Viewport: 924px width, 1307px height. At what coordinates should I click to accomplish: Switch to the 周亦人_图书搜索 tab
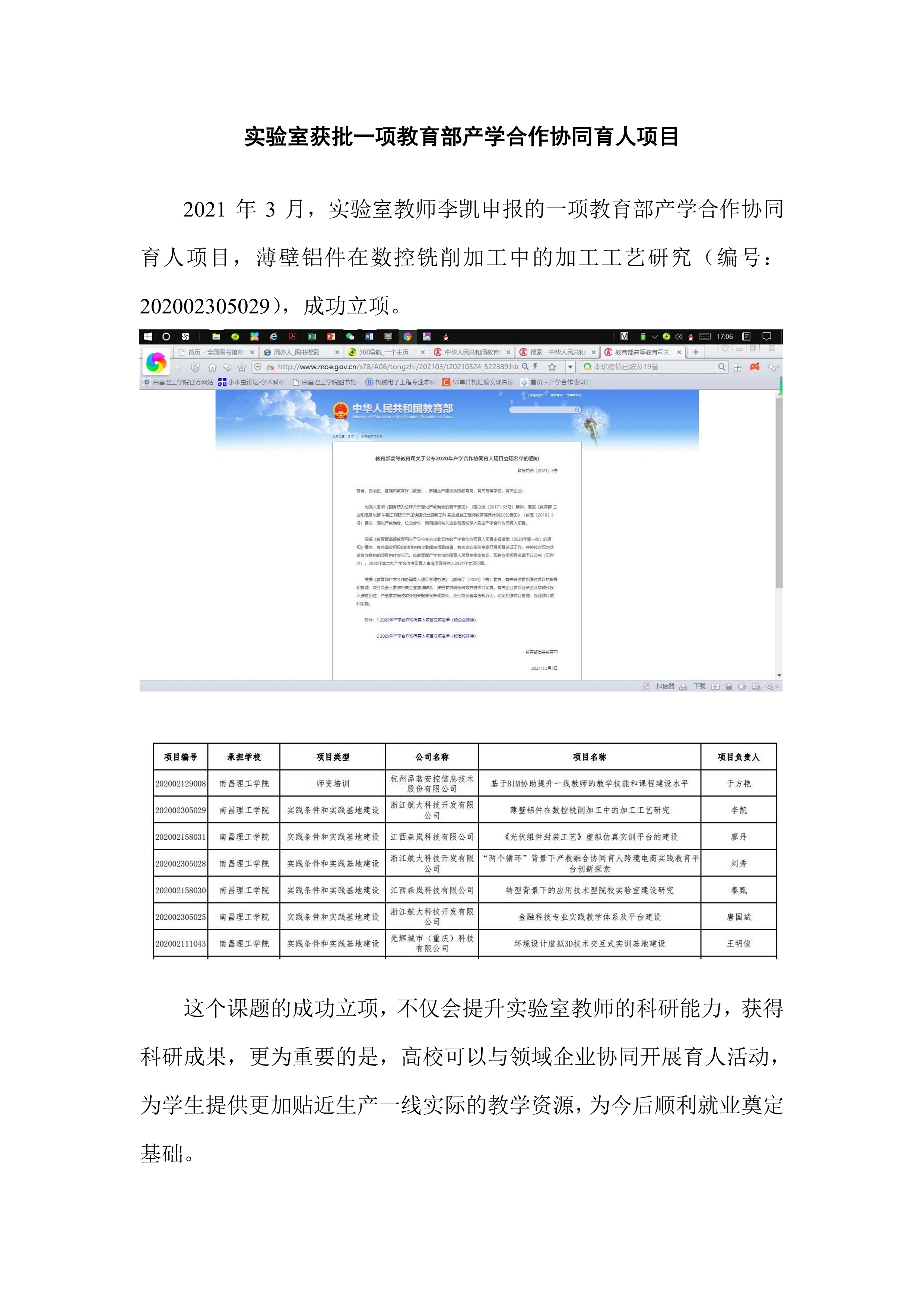coord(296,352)
